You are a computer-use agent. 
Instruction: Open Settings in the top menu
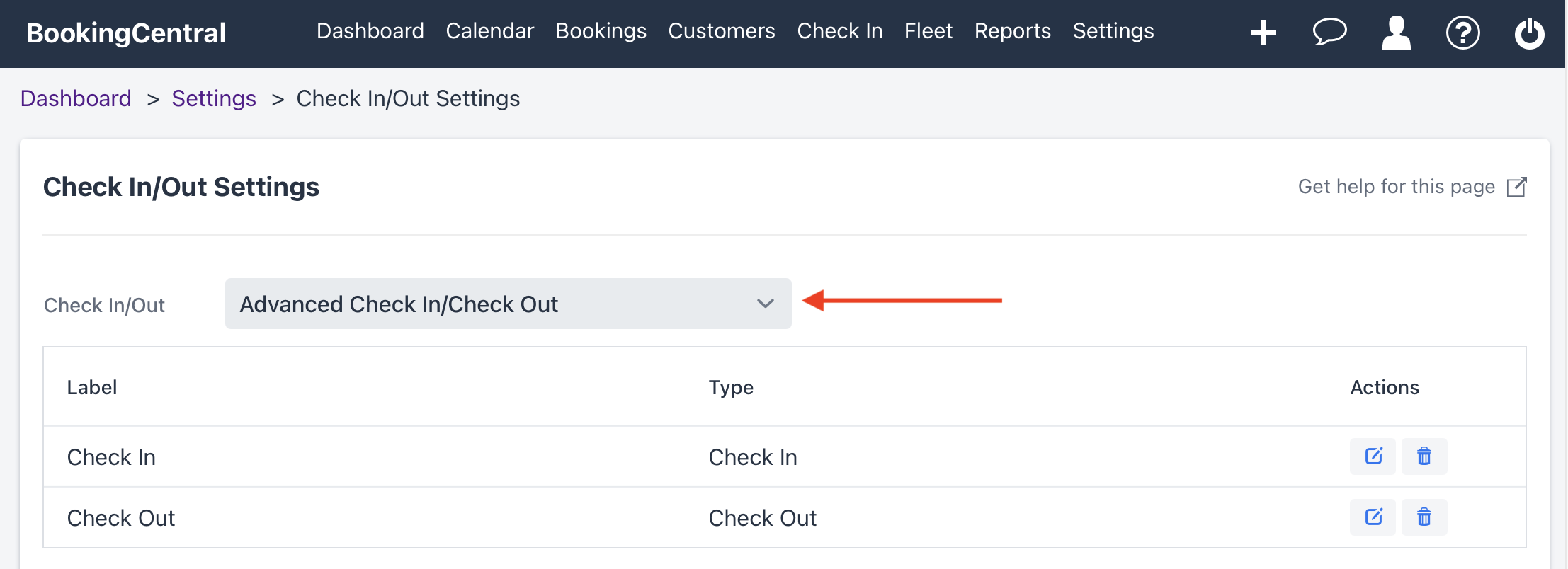click(x=1113, y=31)
